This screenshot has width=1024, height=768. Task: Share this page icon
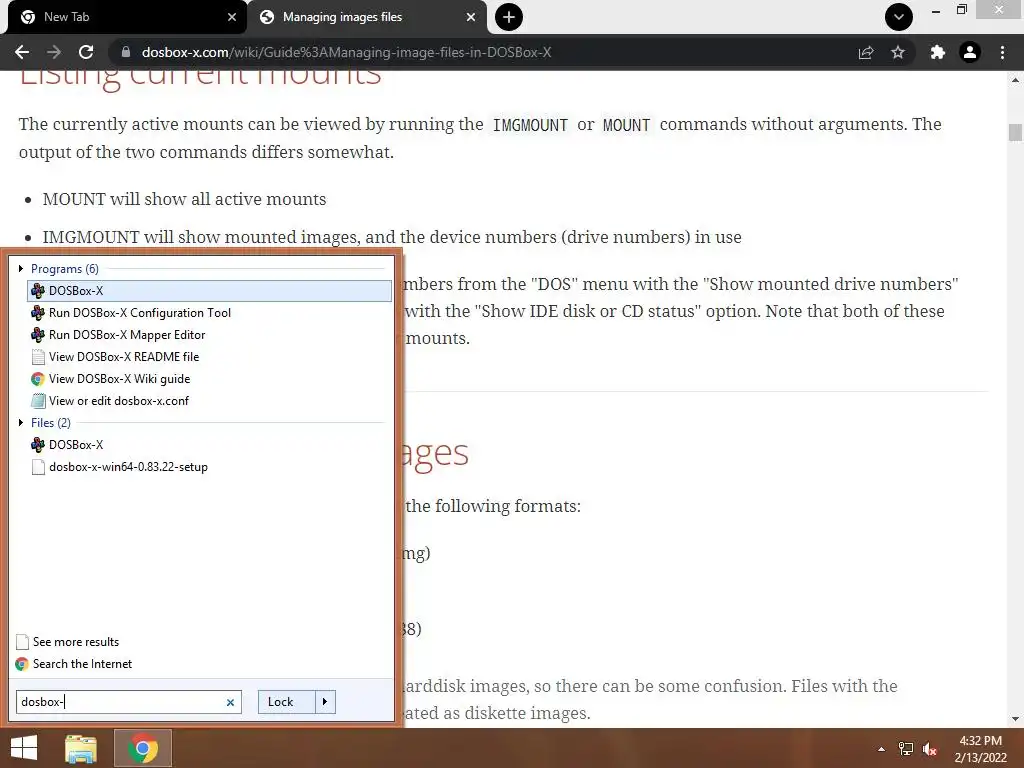point(866,52)
